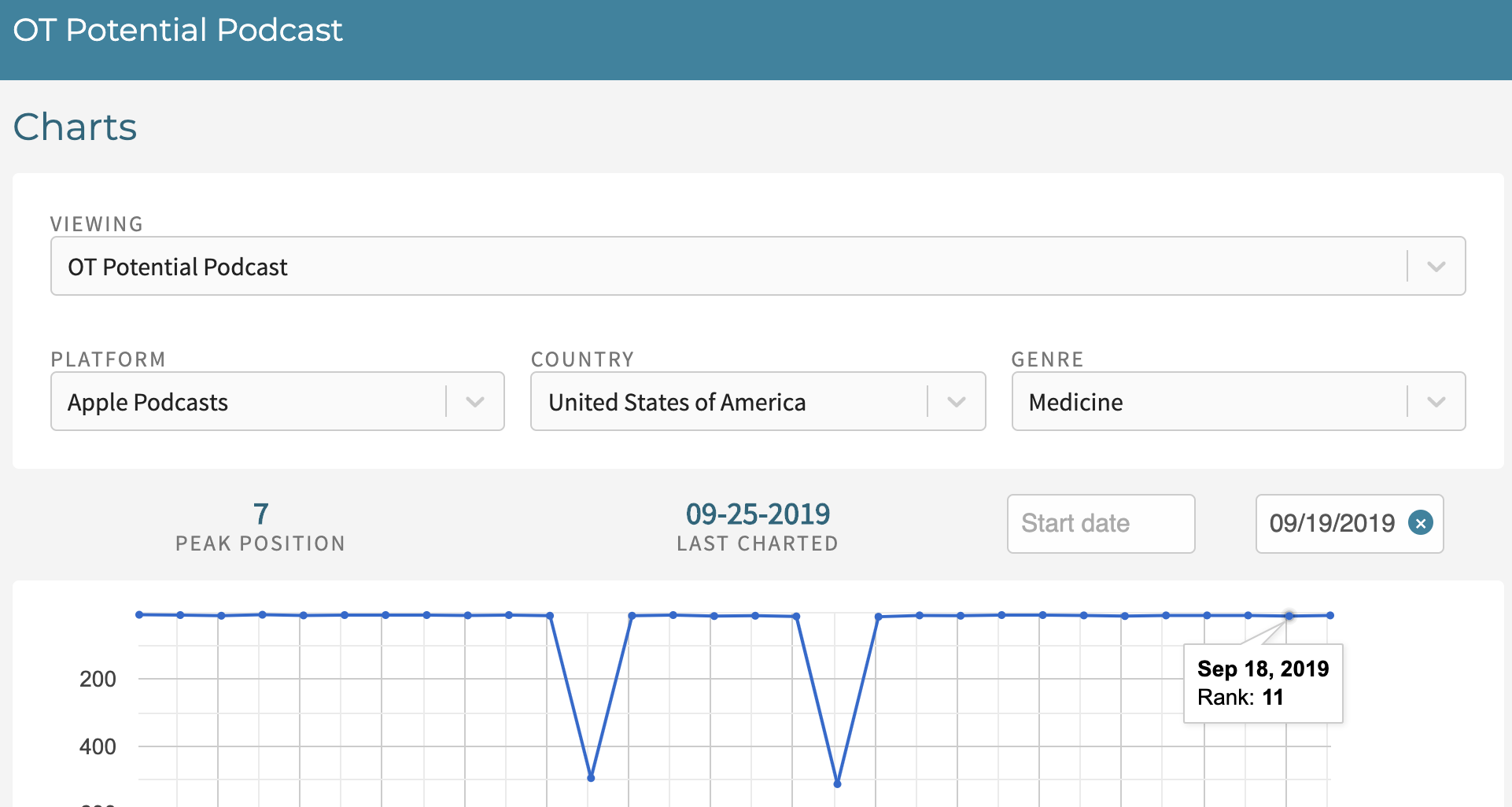Expand the Platform dropdown chevron
The image size is (1512, 807).
point(475,402)
